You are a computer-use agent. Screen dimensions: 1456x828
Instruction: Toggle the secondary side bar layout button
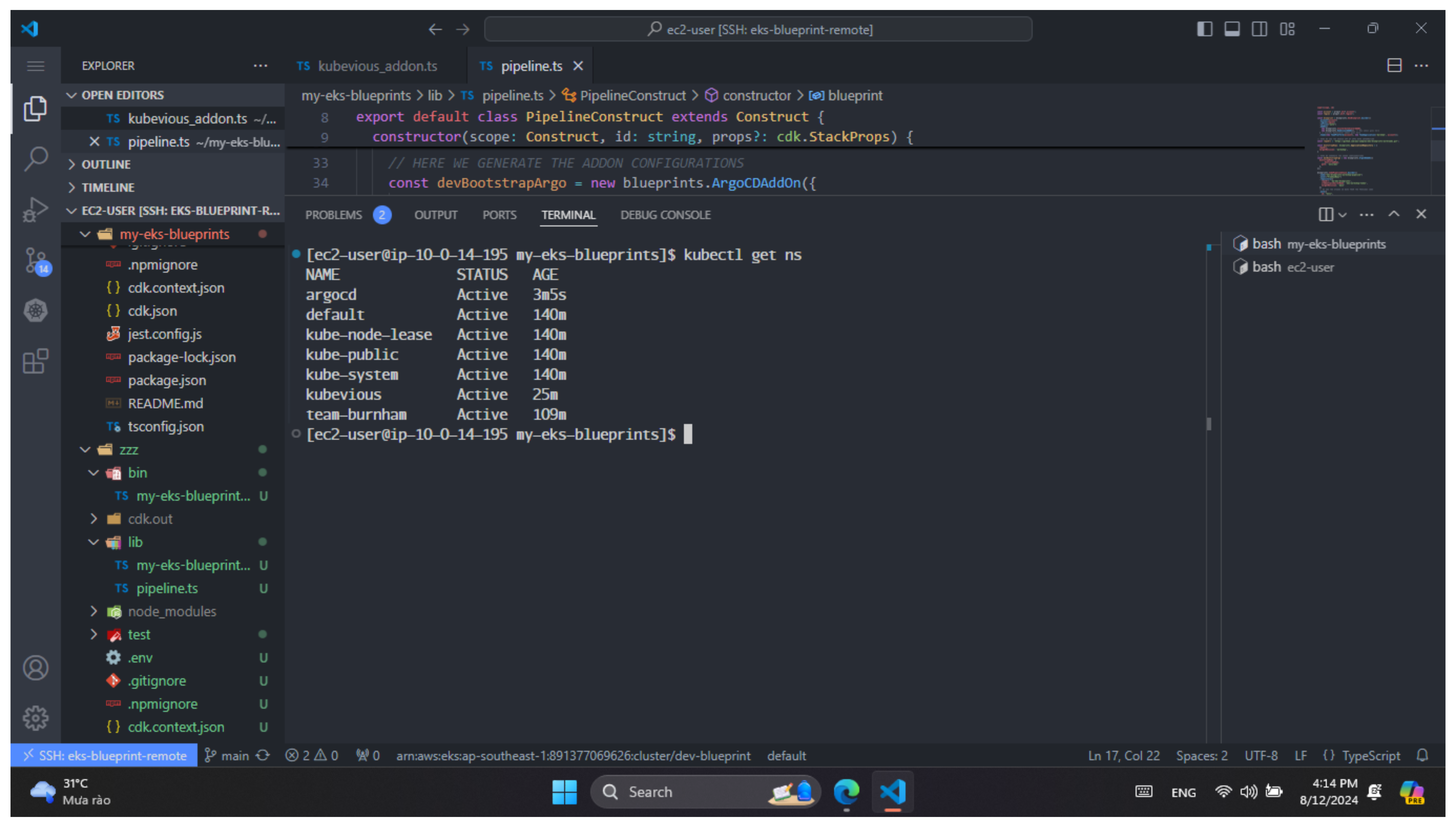(x=1259, y=29)
